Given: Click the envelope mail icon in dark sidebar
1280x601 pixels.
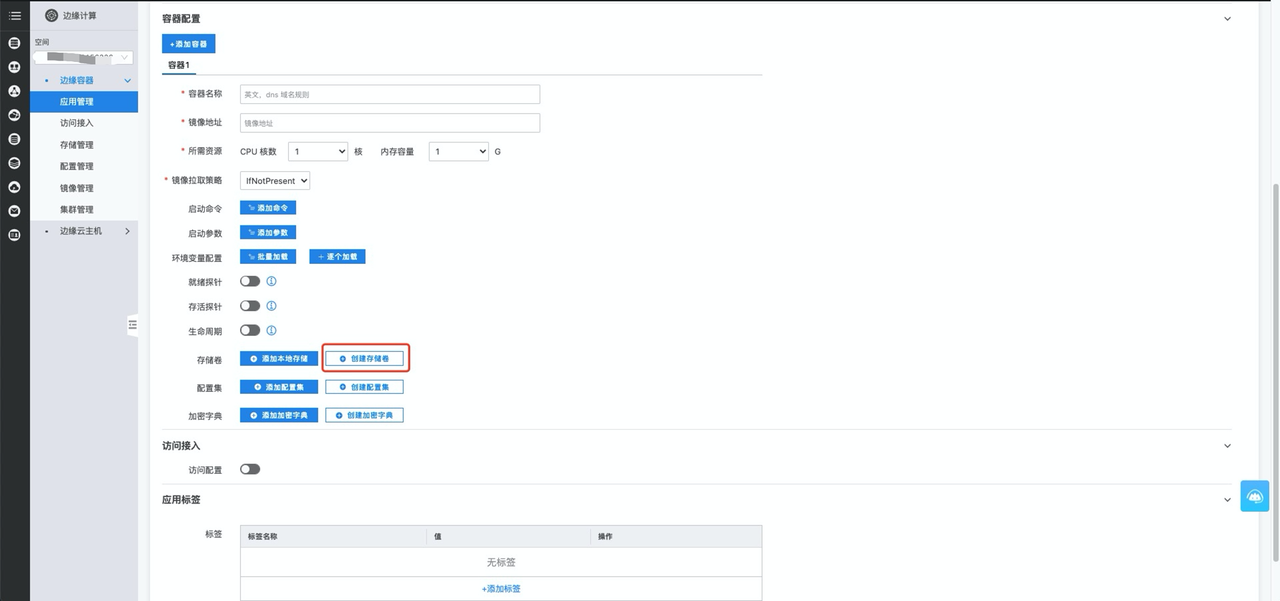Looking at the screenshot, I should click(x=15, y=211).
